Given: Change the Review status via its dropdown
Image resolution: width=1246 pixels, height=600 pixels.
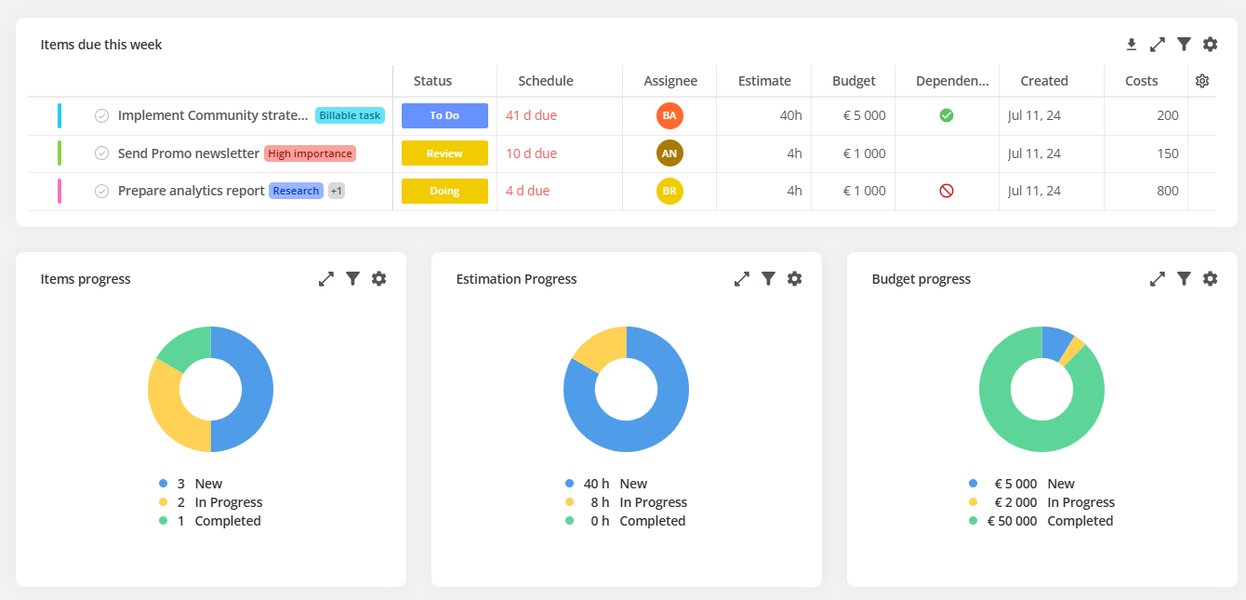Looking at the screenshot, I should click(444, 152).
